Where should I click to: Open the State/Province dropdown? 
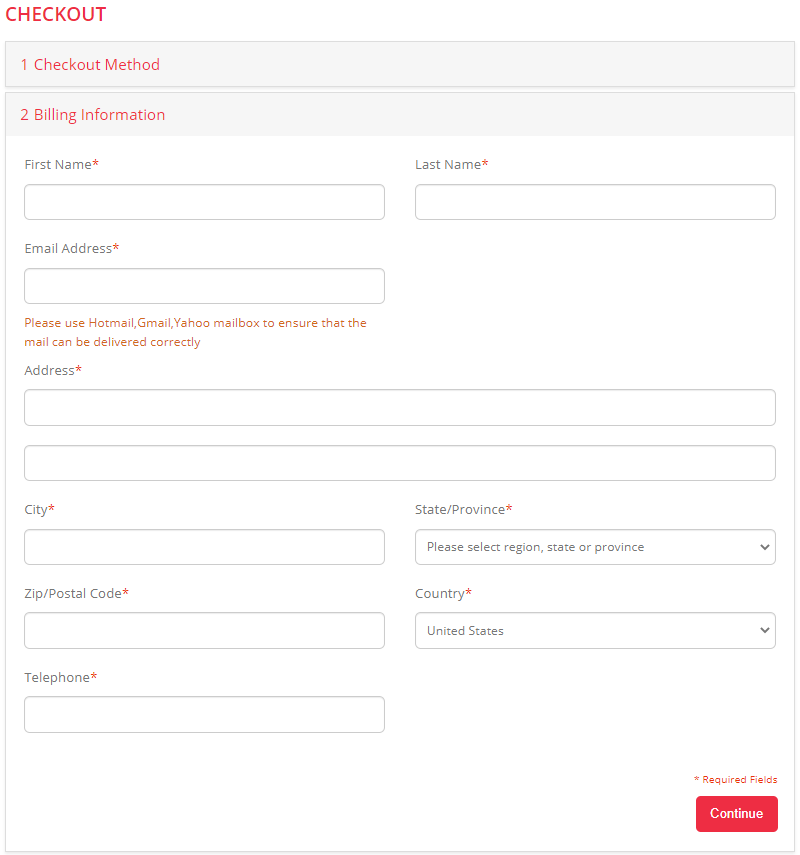tap(595, 547)
